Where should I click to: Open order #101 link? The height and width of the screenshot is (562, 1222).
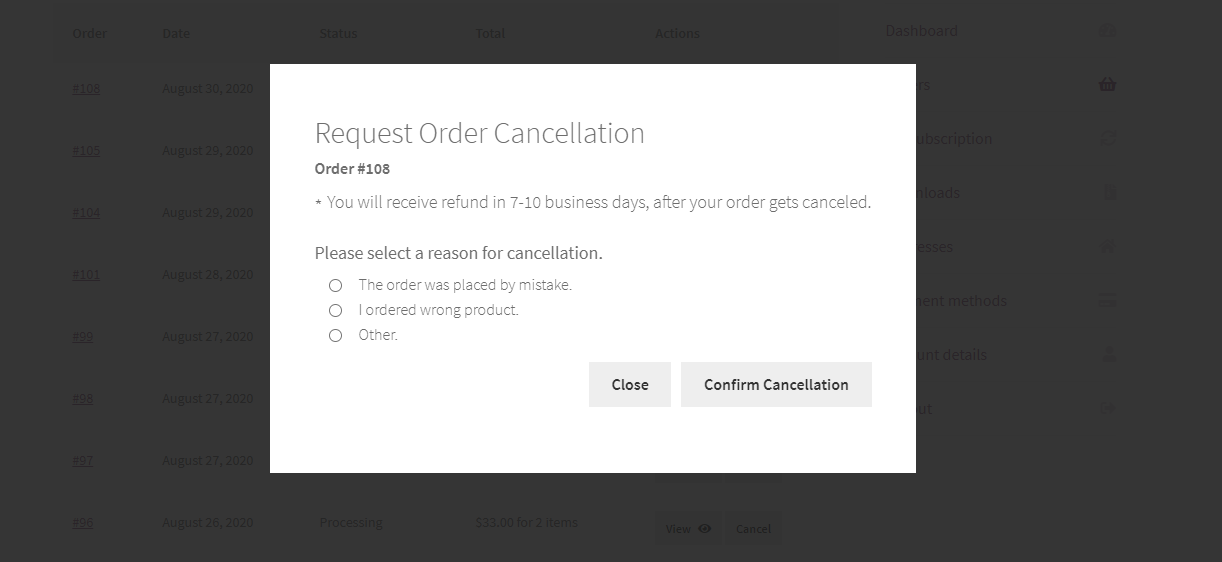86,274
